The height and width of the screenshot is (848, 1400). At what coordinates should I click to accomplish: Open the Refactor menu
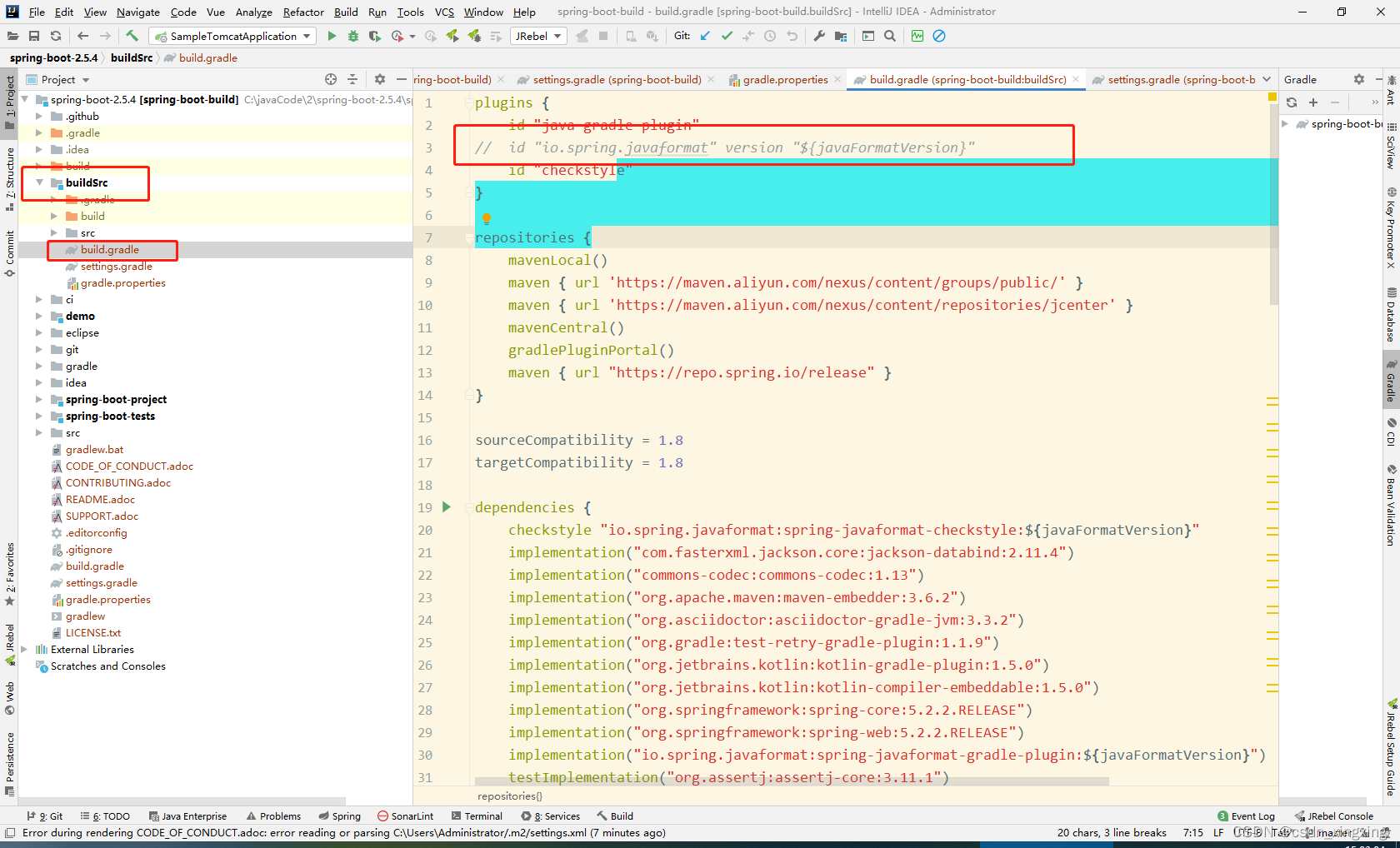point(303,12)
